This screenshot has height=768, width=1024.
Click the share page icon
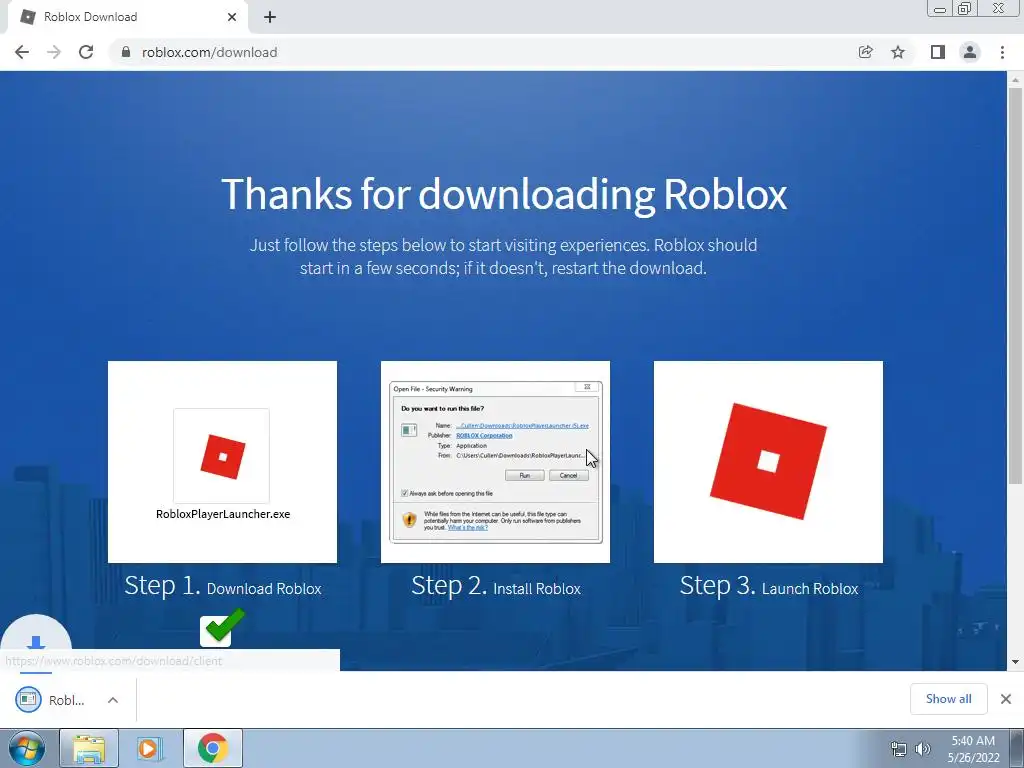(x=866, y=52)
